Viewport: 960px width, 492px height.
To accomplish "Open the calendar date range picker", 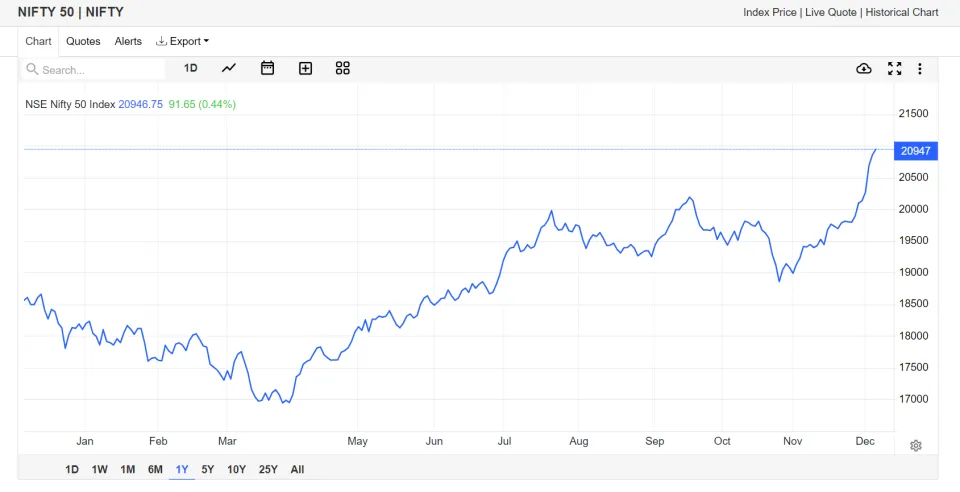I will tap(267, 68).
